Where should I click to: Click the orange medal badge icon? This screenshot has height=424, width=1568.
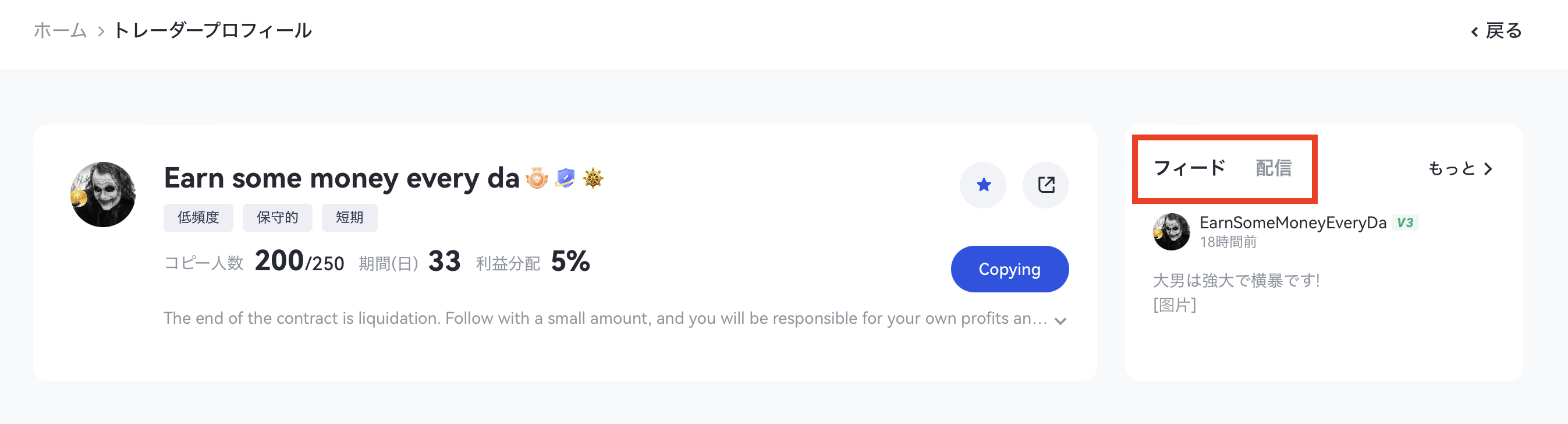[x=537, y=178]
